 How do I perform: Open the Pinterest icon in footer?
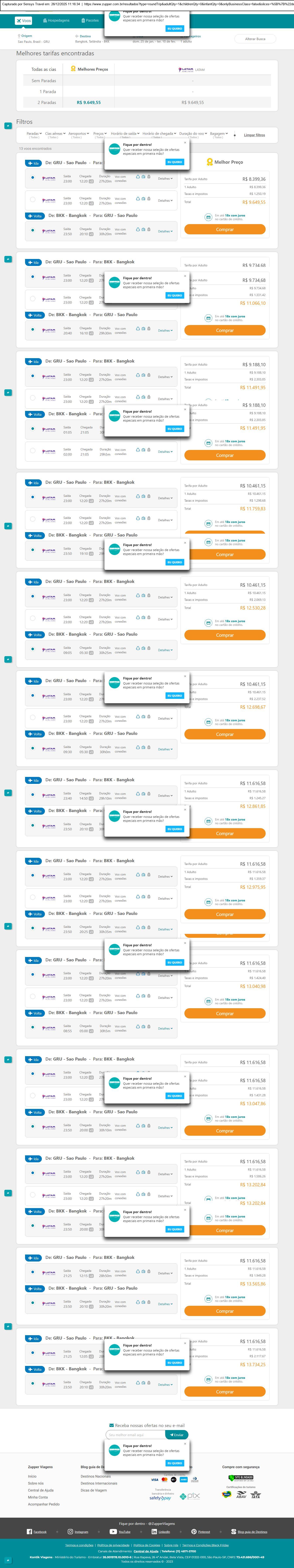click(194, 1531)
